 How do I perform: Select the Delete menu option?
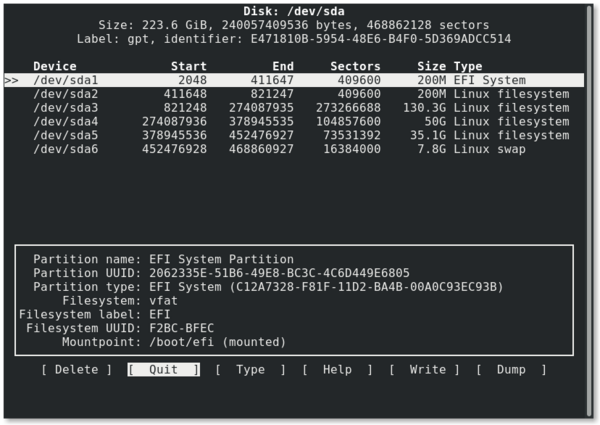pos(77,370)
